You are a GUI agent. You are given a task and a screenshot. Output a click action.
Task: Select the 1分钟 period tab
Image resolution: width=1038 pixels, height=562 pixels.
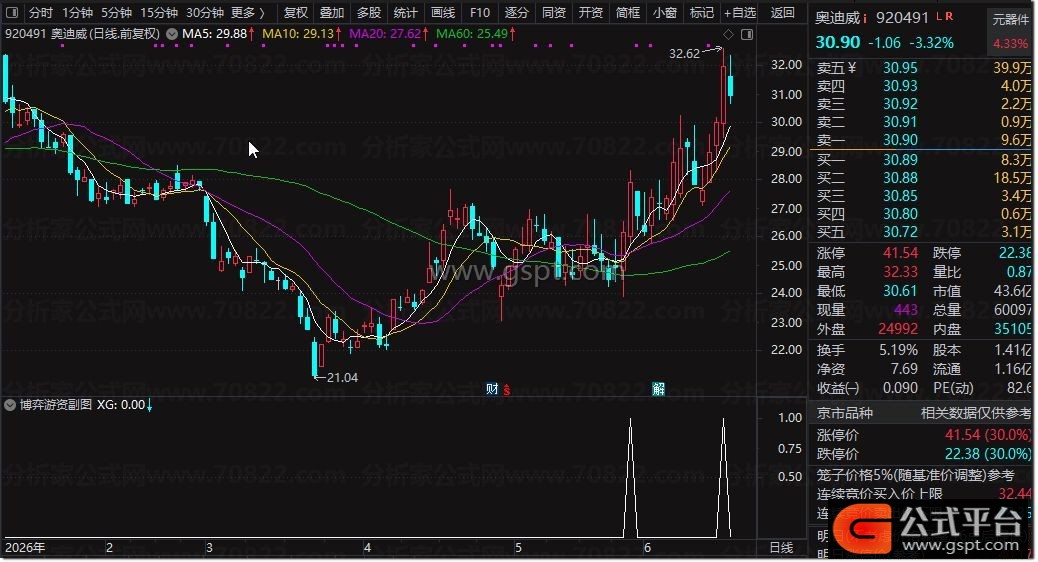(x=77, y=13)
